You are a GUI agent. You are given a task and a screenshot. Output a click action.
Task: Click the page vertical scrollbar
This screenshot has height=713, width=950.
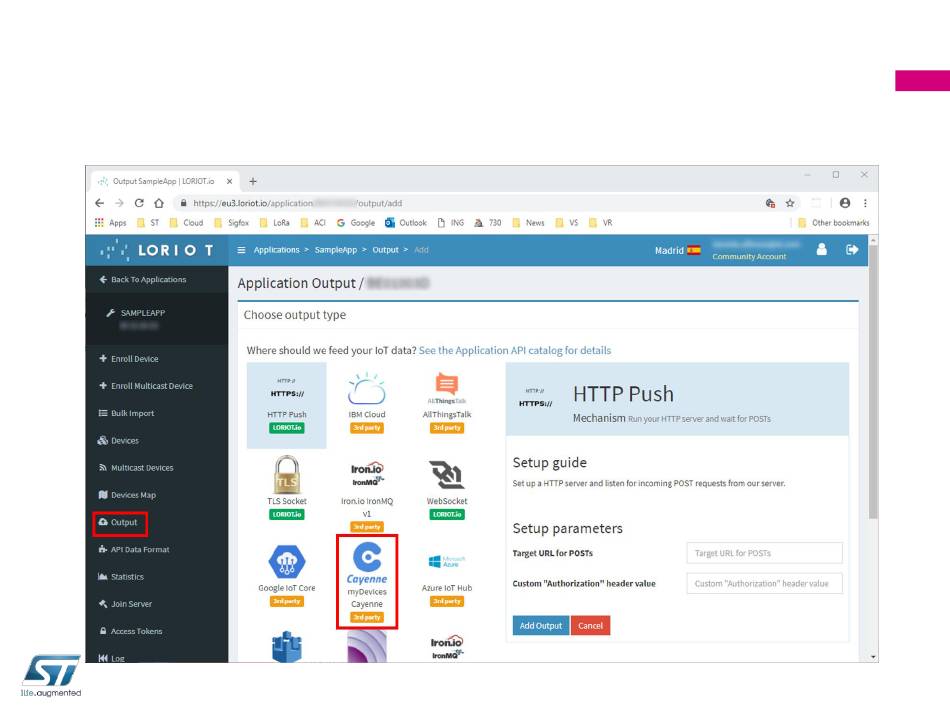(x=873, y=382)
